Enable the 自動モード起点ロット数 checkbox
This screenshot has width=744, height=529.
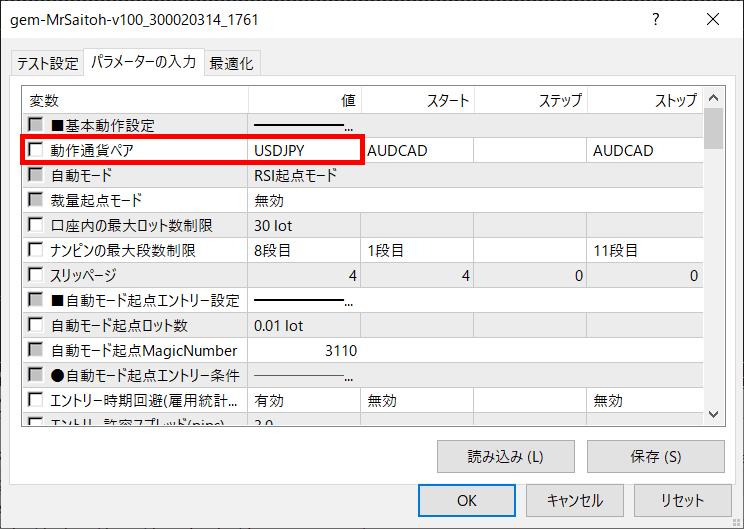pyautogui.click(x=36, y=325)
